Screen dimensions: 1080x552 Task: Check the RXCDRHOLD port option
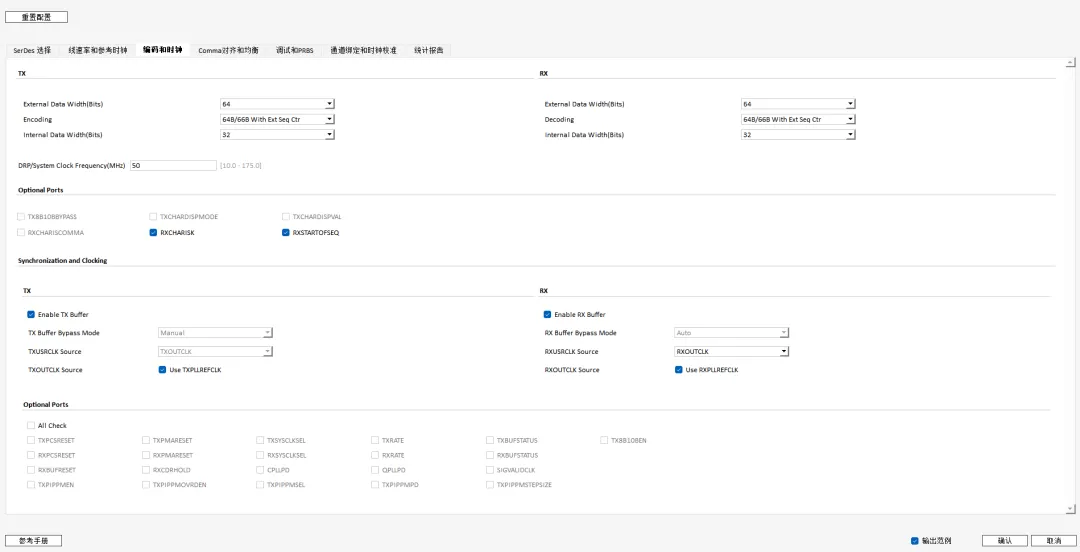point(146,470)
